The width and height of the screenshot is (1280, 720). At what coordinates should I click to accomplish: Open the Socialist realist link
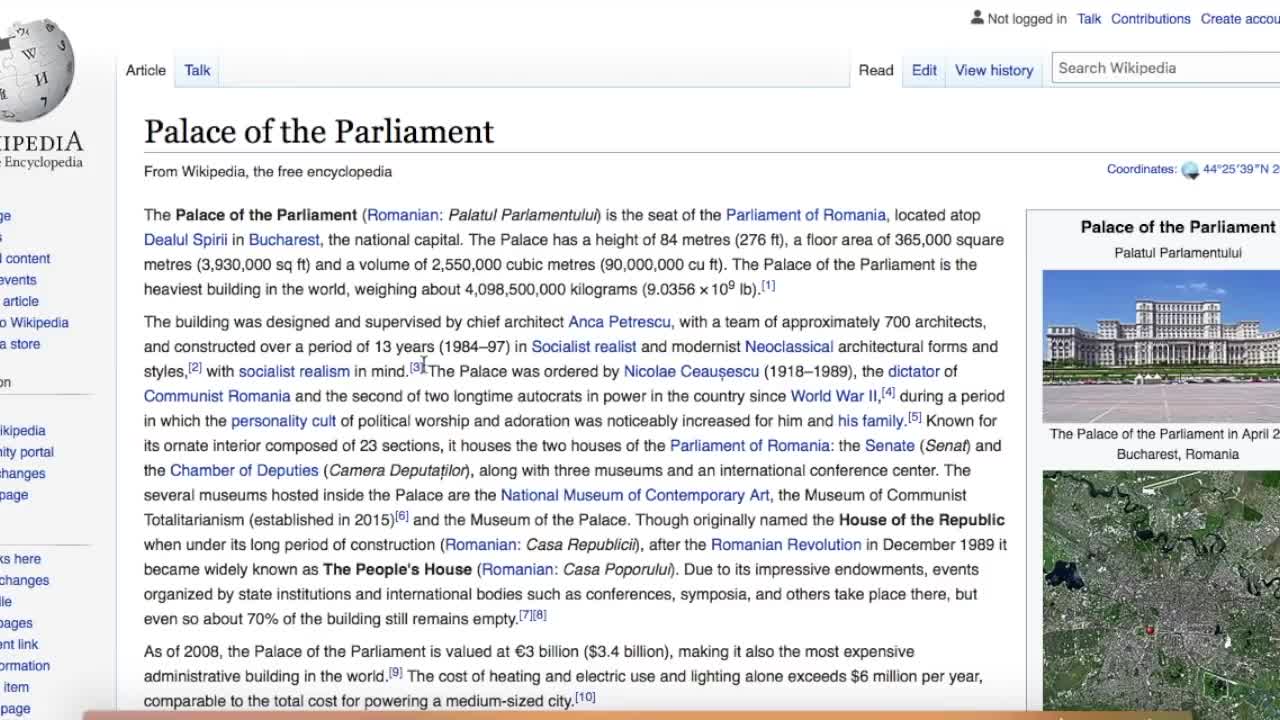(x=584, y=347)
